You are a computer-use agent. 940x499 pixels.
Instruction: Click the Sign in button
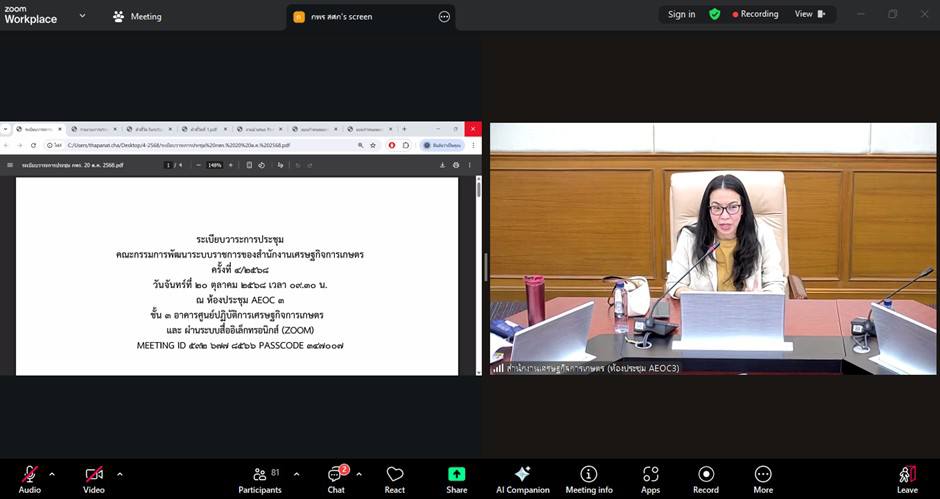[681, 14]
